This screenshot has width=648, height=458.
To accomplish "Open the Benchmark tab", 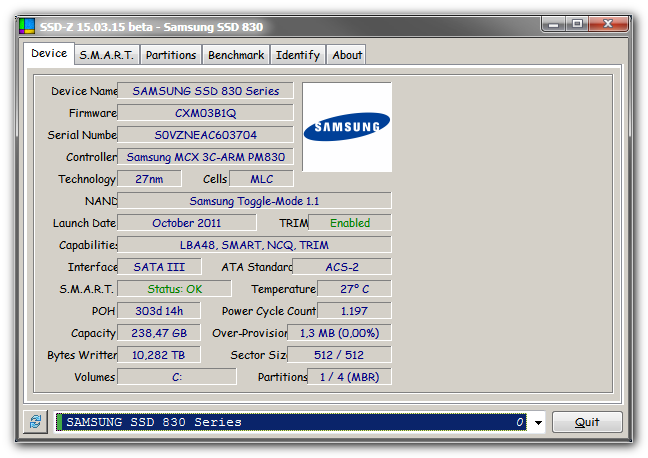I will click(236, 55).
